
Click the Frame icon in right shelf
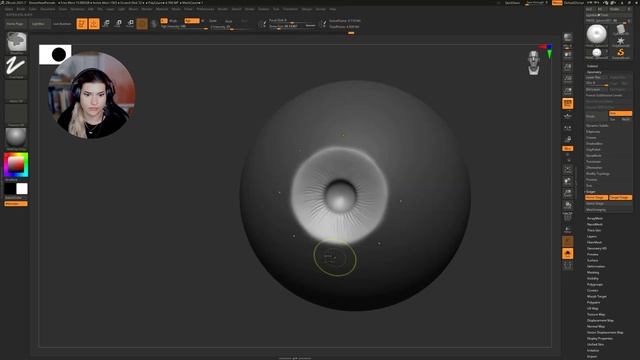(568, 169)
